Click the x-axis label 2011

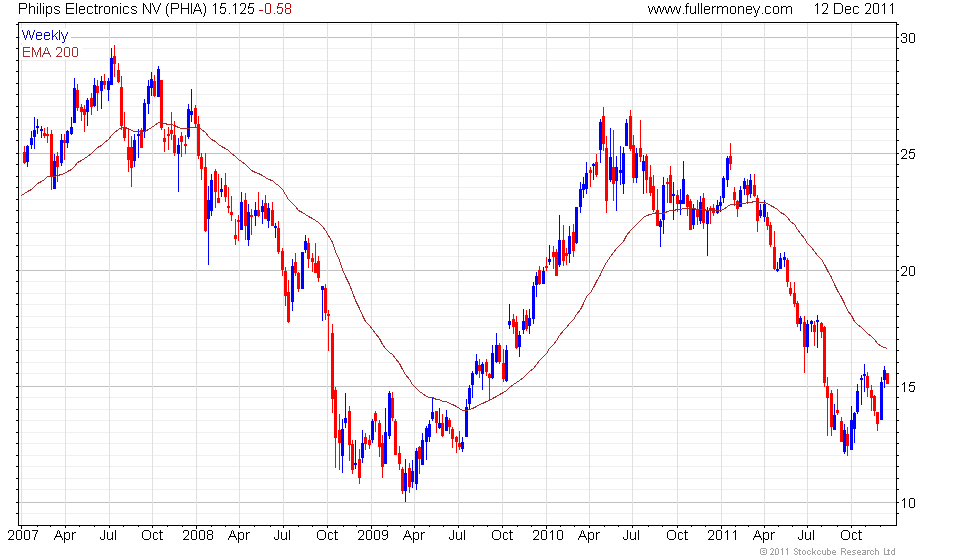click(x=722, y=535)
